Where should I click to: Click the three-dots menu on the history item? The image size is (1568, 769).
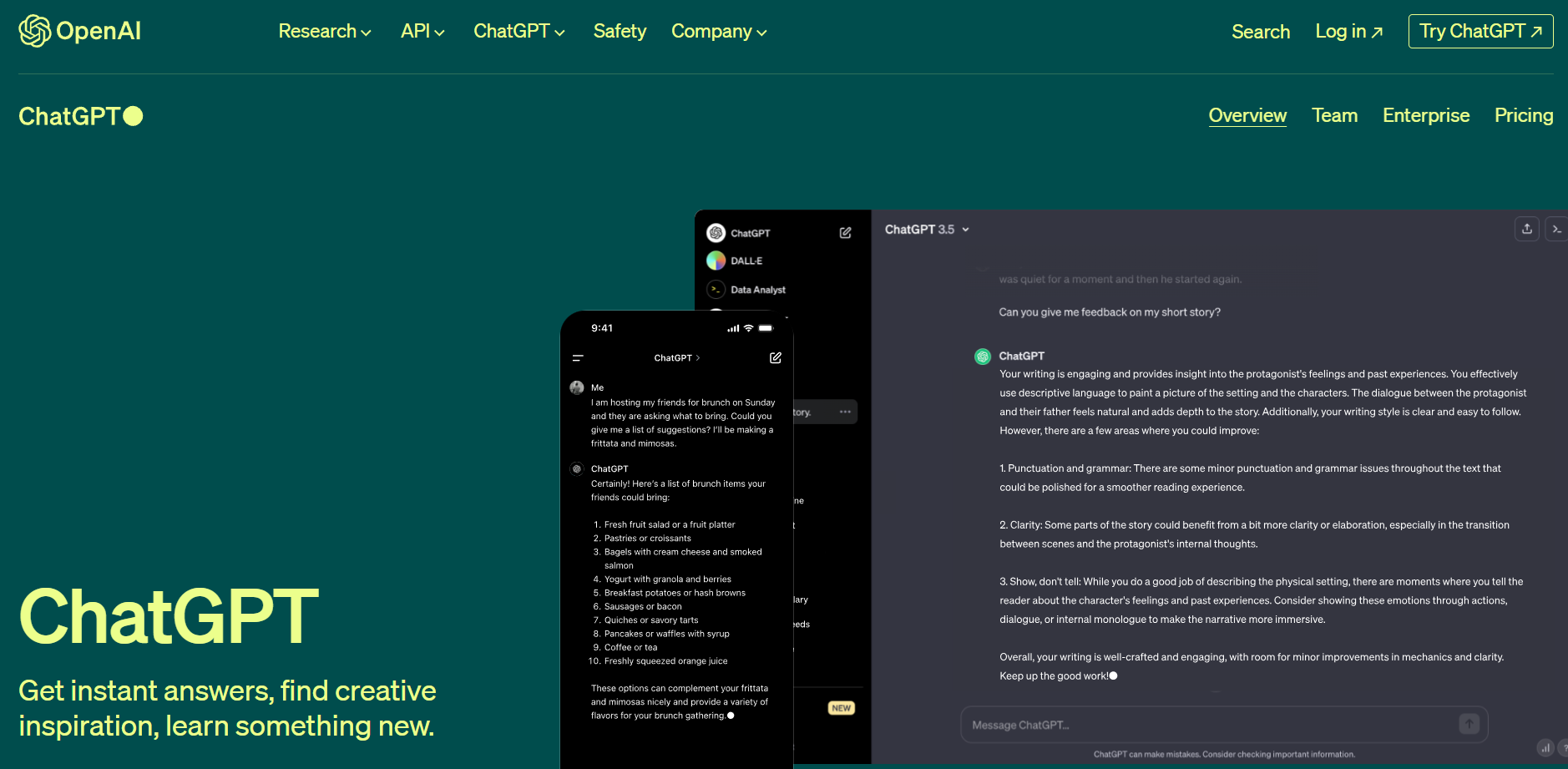(x=845, y=412)
